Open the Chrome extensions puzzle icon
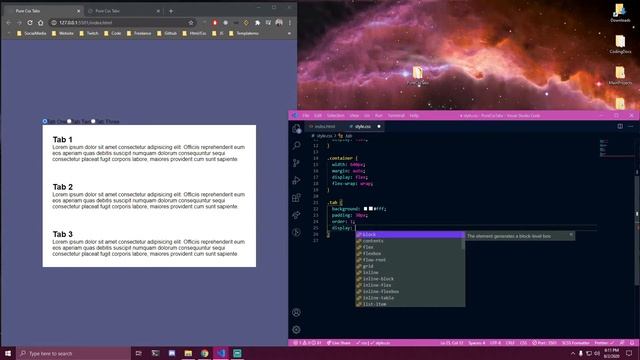 coord(257,23)
